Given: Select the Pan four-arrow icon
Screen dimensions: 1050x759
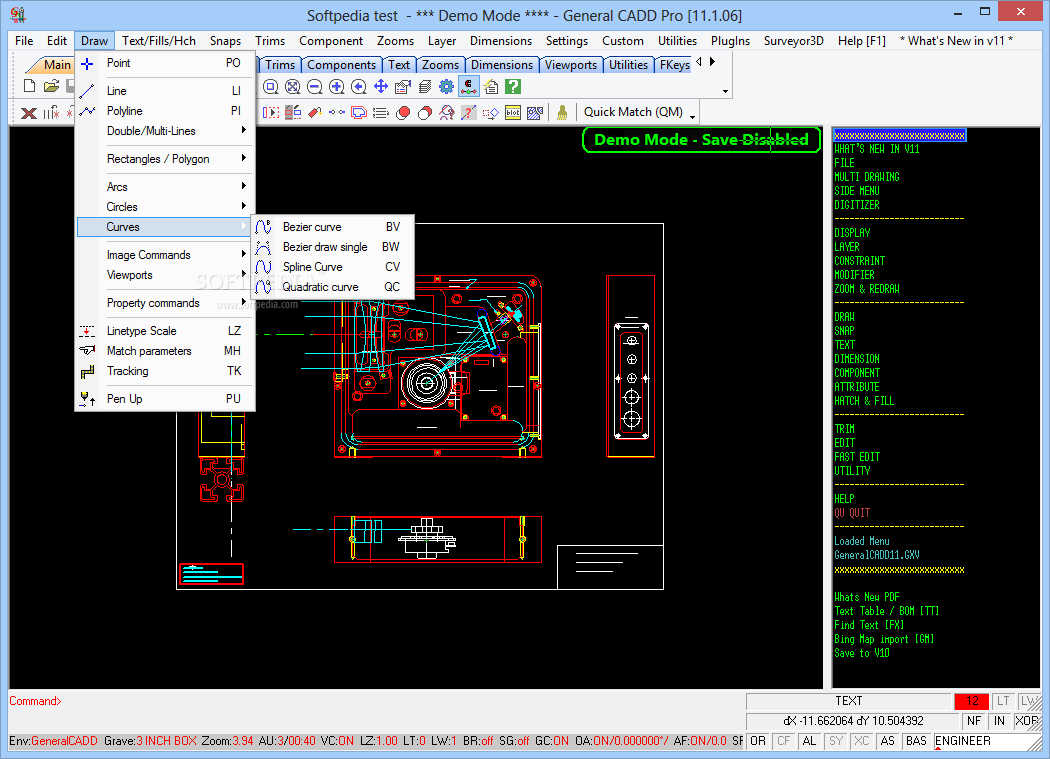Looking at the screenshot, I should (x=381, y=86).
